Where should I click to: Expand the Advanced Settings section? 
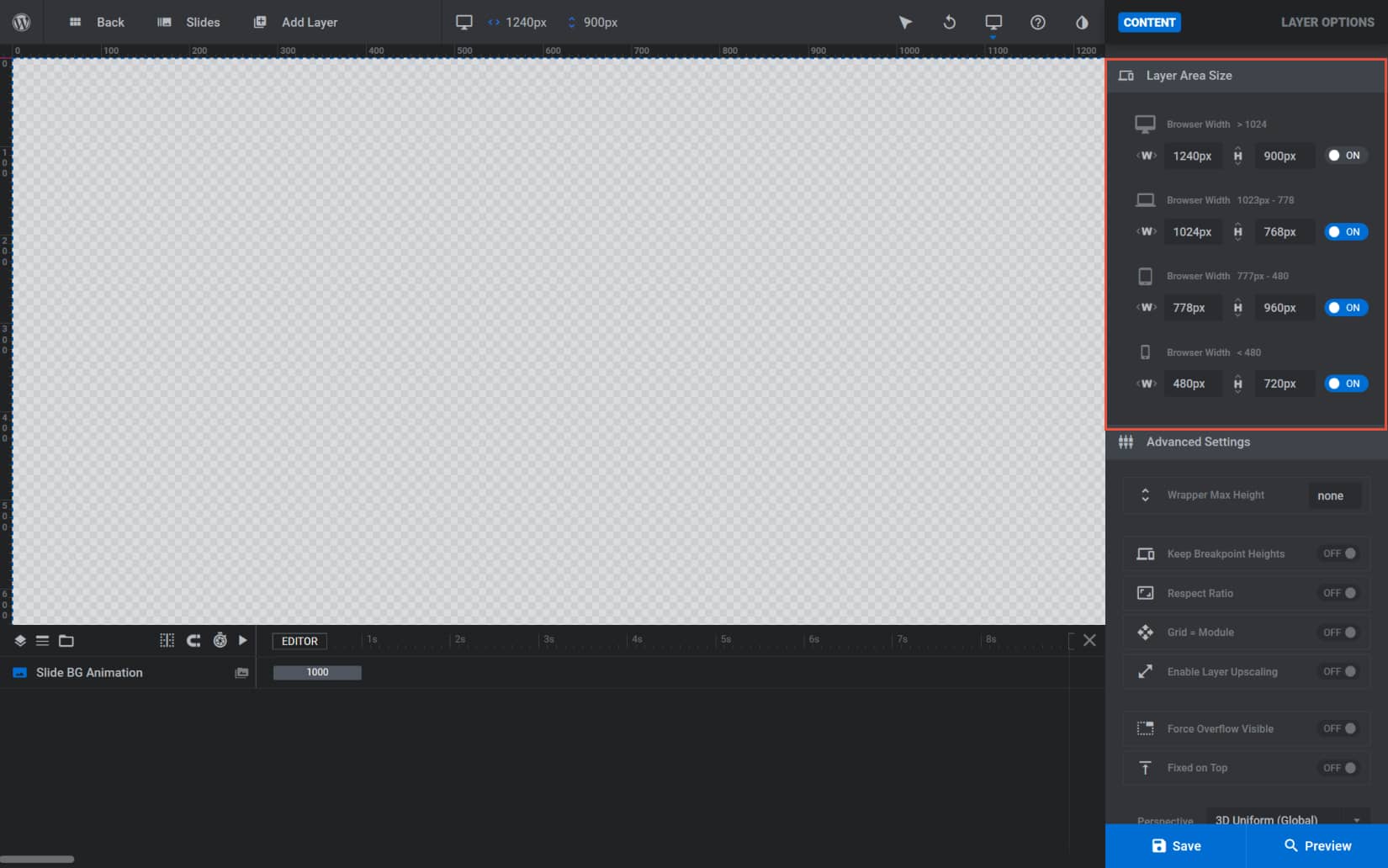[1199, 442]
